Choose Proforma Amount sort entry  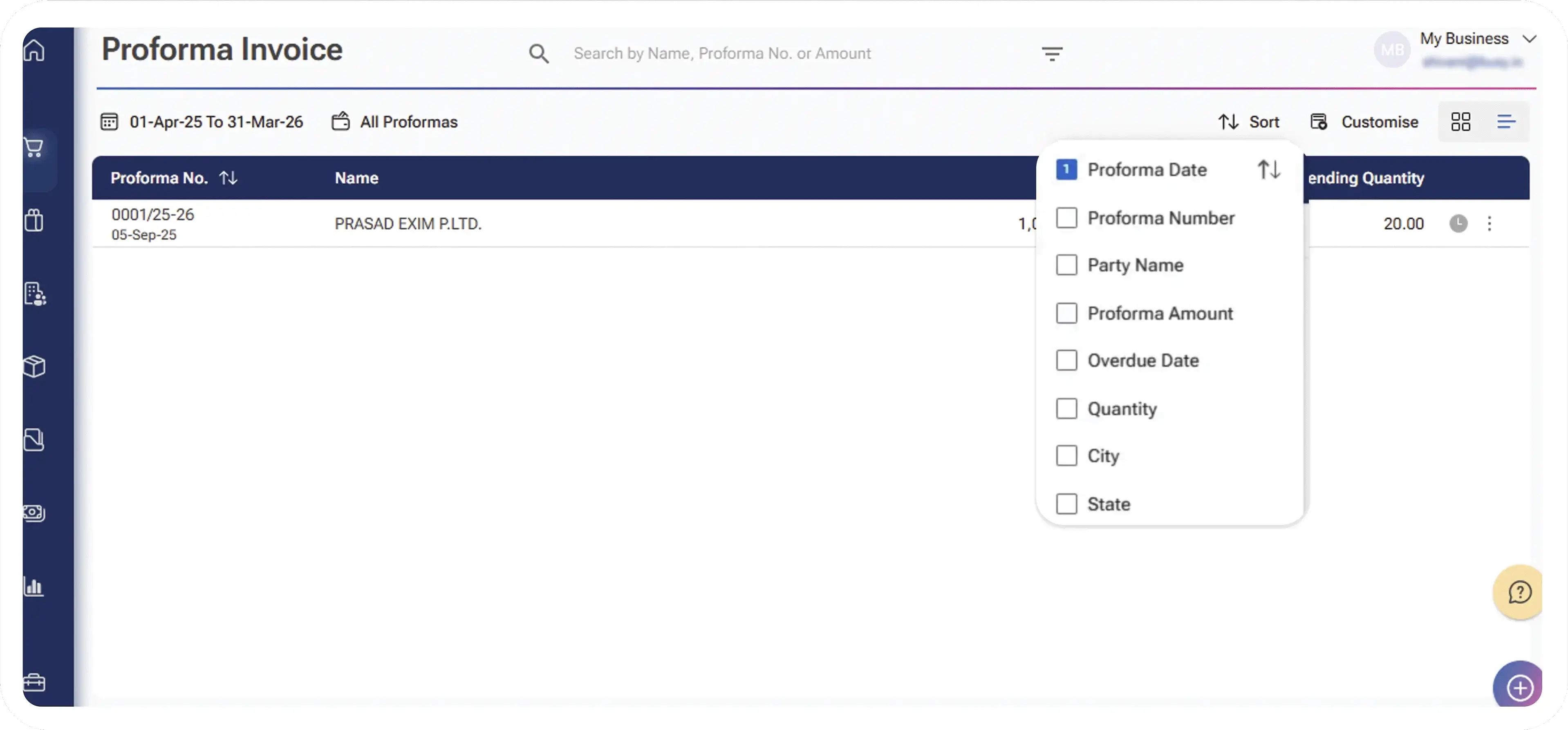coord(1066,313)
